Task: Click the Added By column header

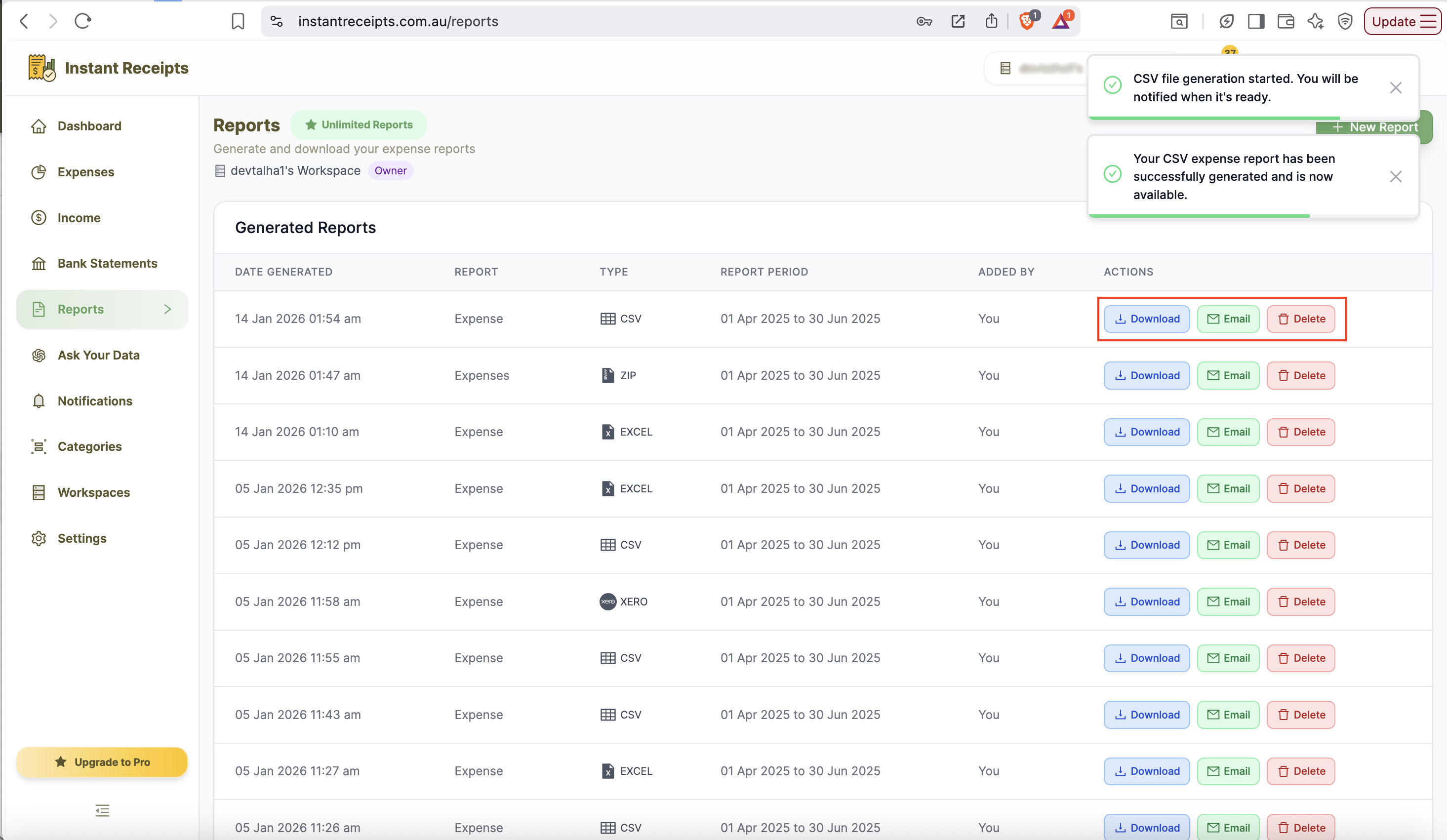Action: (1006, 272)
